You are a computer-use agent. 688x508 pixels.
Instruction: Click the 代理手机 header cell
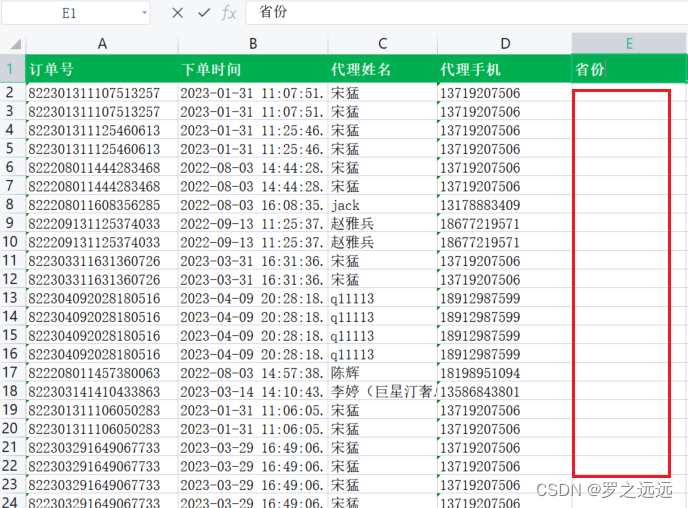(x=505, y=69)
